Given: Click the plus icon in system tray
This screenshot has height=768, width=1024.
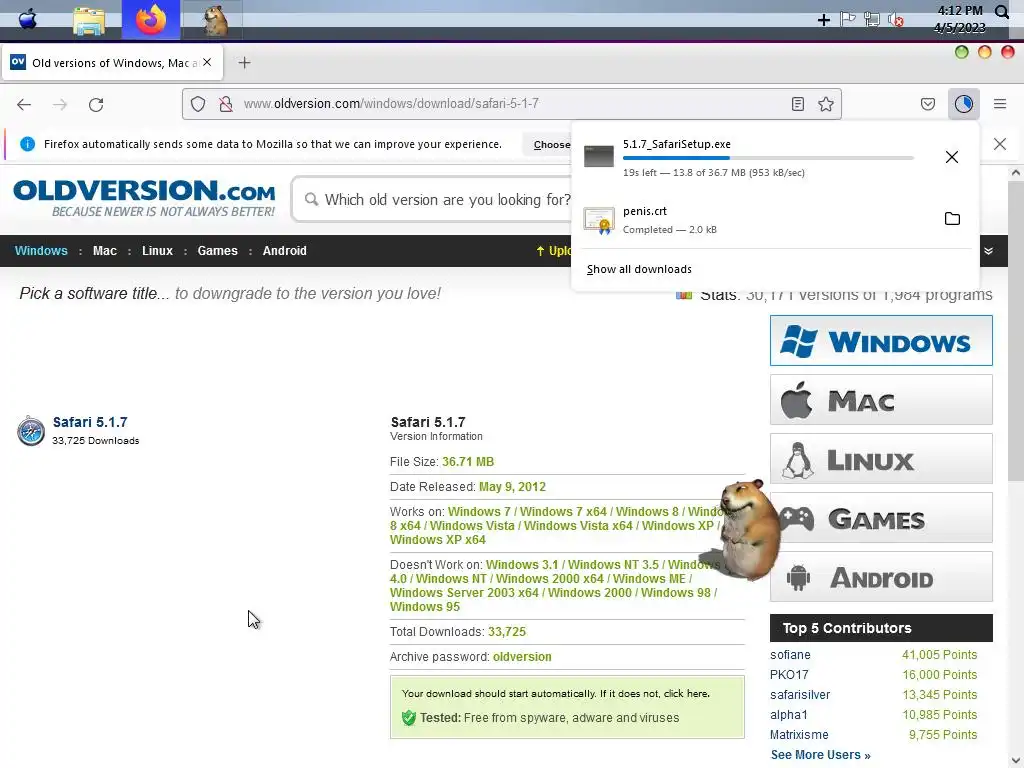Looking at the screenshot, I should (x=824, y=20).
